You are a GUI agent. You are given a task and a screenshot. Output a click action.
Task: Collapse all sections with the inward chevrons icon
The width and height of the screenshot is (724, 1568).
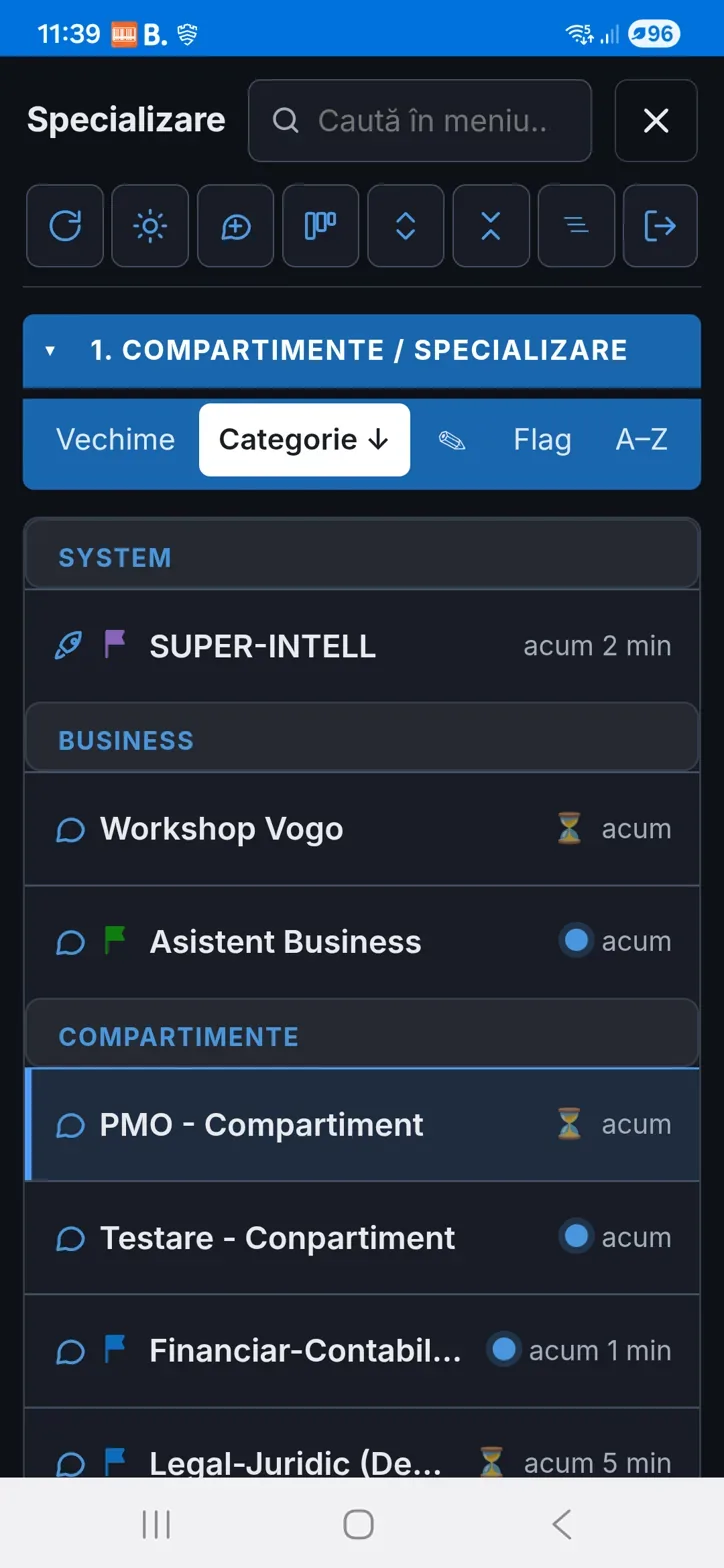491,226
